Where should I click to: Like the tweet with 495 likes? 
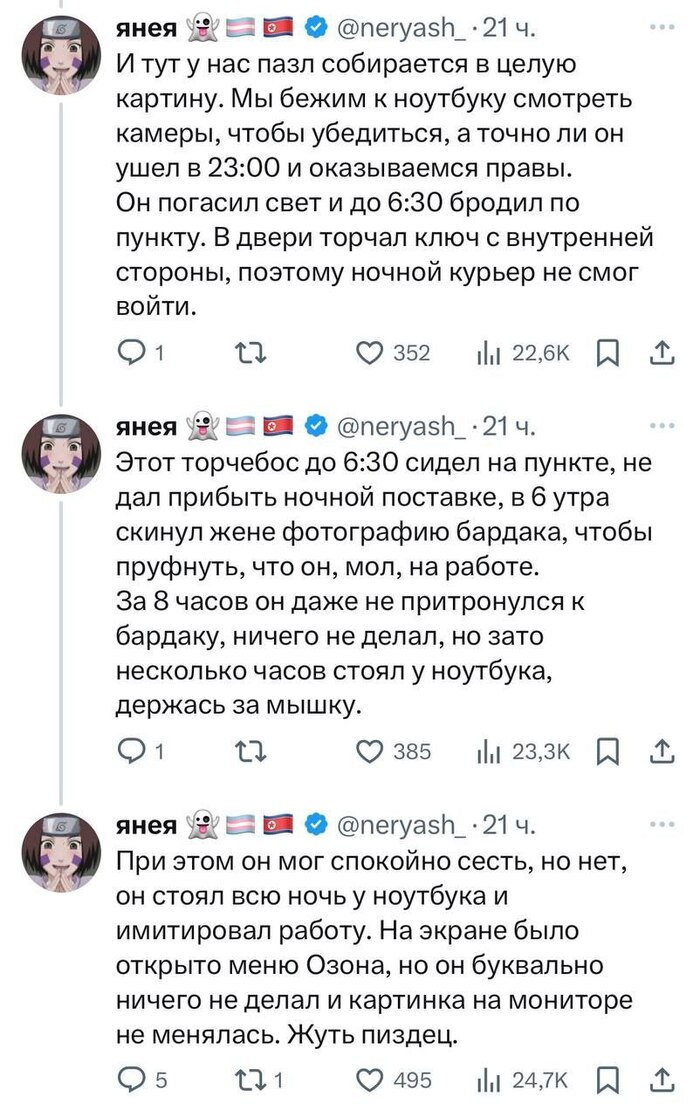tap(372, 1078)
